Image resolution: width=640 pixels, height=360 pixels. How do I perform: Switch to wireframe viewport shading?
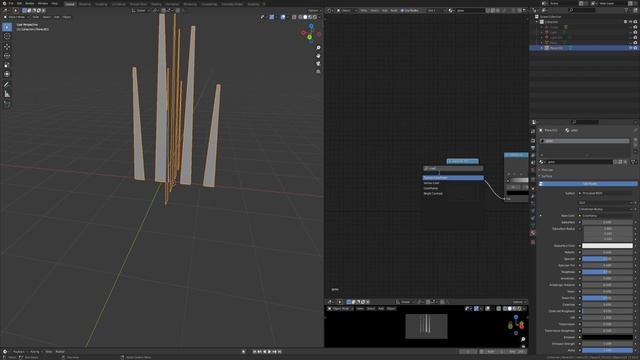click(x=300, y=17)
